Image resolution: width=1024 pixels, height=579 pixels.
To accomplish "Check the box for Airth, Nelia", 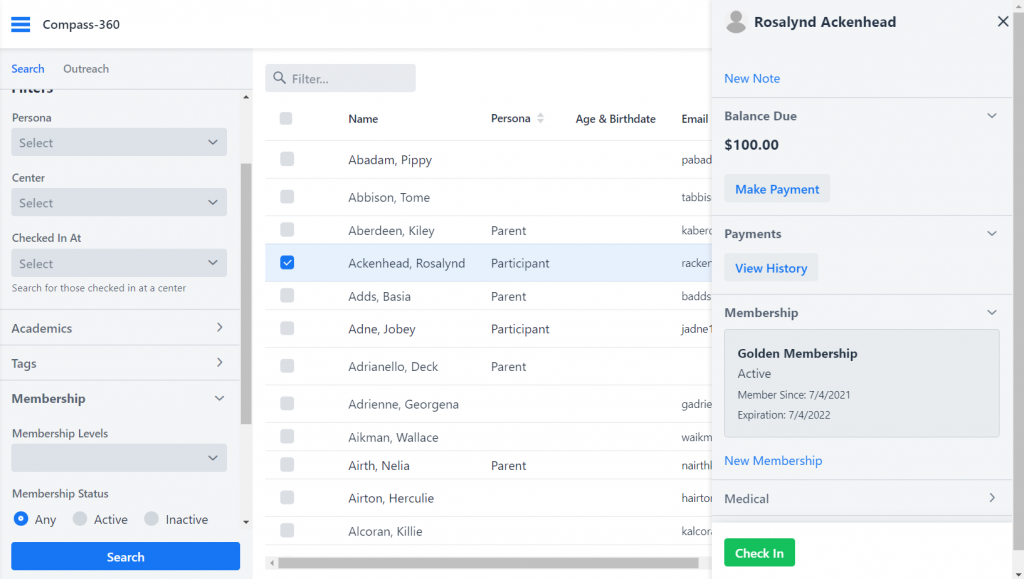I will click(287, 465).
